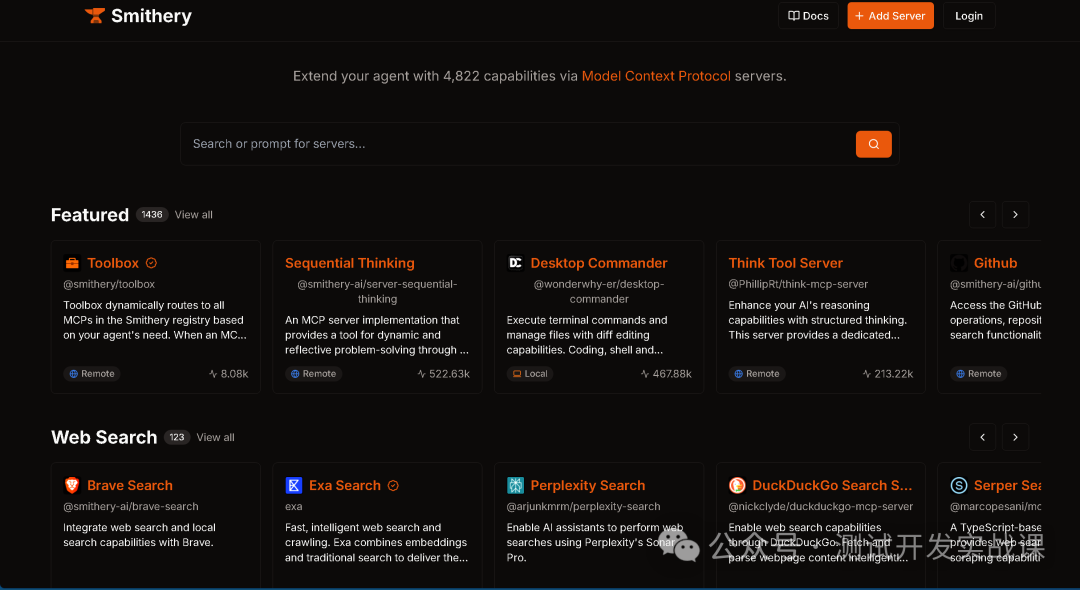Click the Toolbox description text
The width and height of the screenshot is (1080, 590).
(155, 320)
